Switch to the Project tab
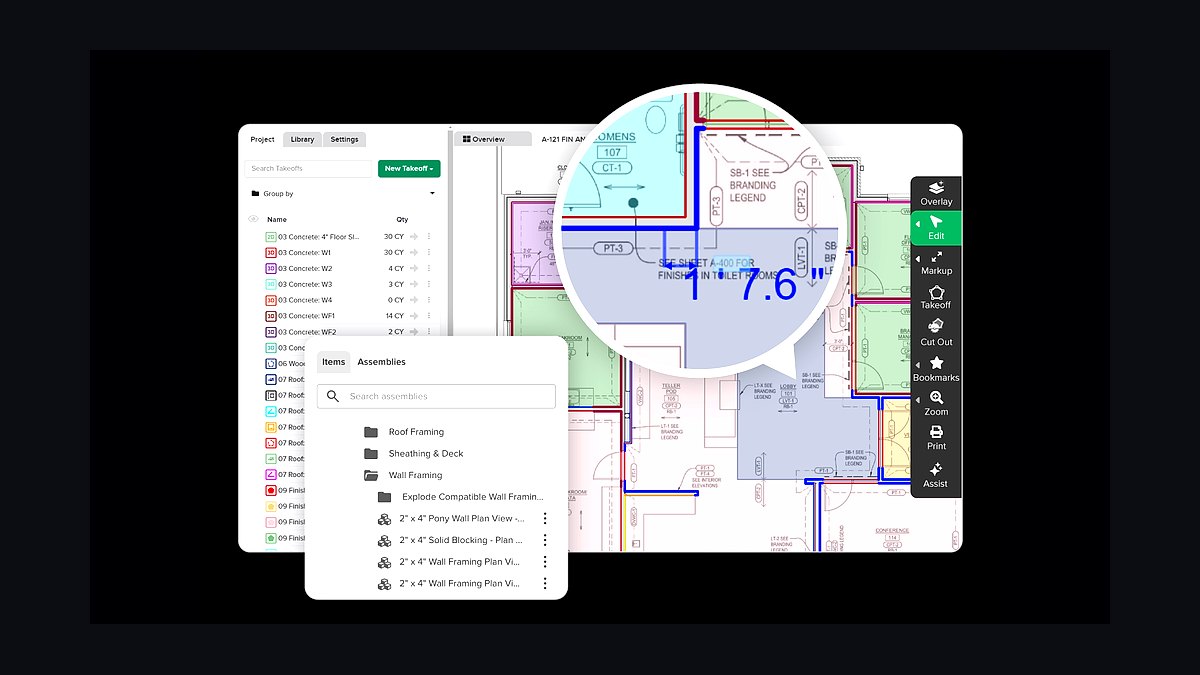The width and height of the screenshot is (1200, 675). (262, 140)
